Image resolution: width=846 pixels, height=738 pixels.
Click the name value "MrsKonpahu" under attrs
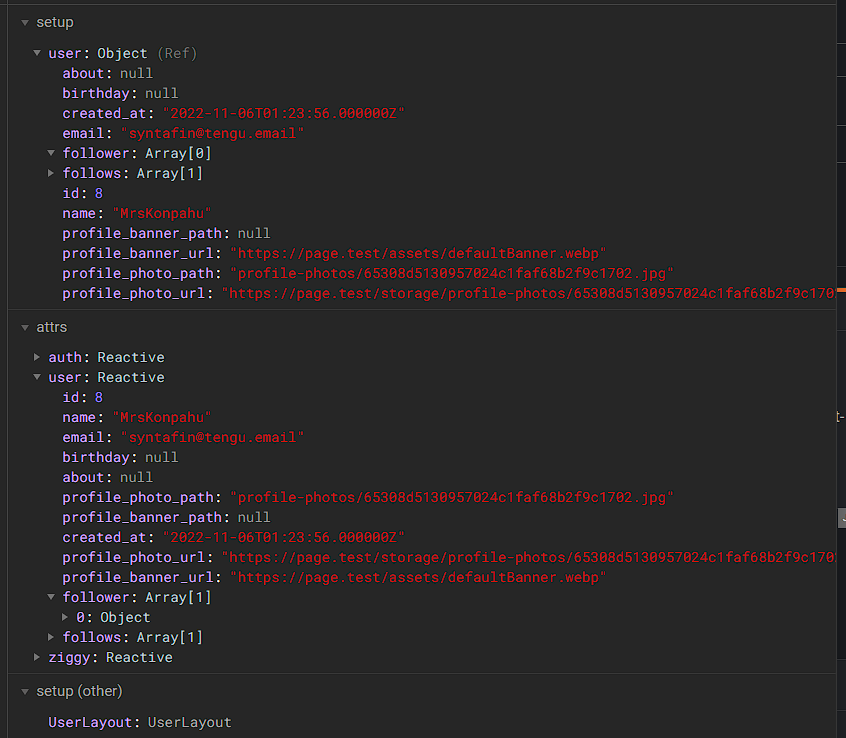[161, 417]
